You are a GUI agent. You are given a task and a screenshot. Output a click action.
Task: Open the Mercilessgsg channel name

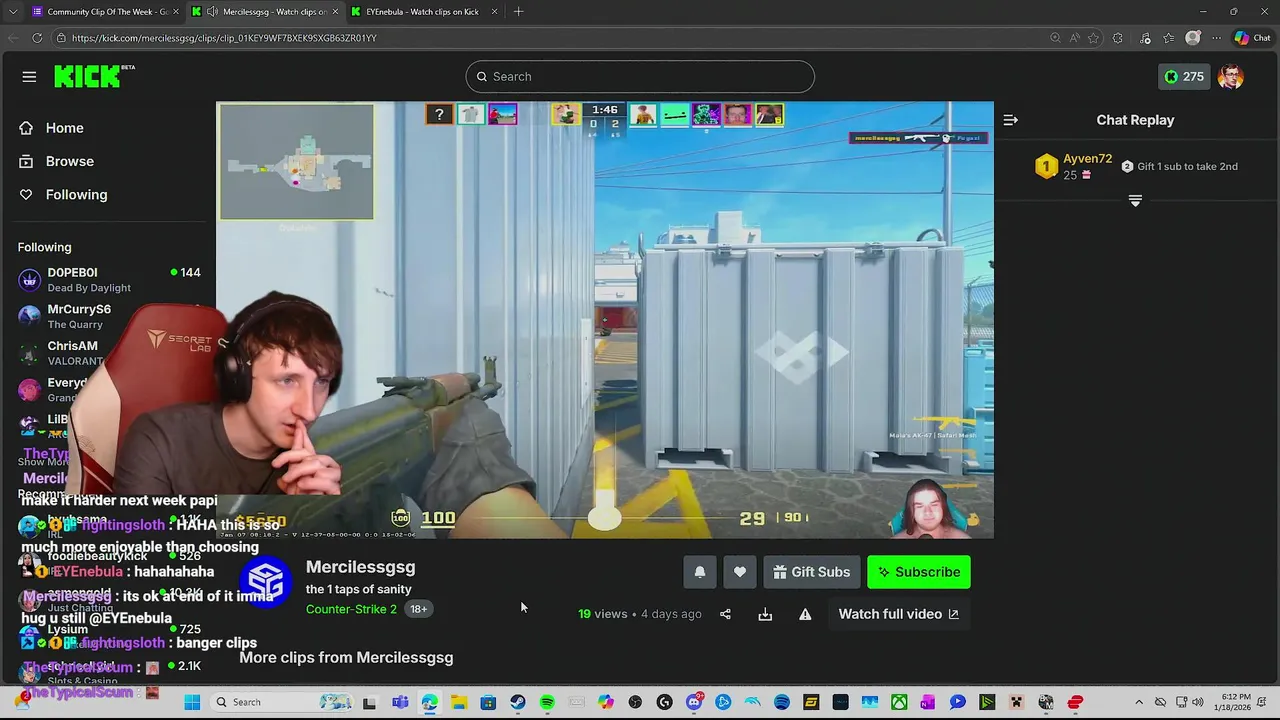pos(361,567)
